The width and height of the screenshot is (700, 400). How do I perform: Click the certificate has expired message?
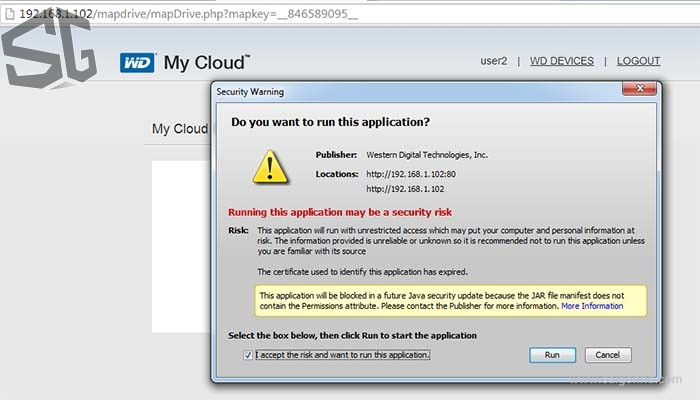coord(362,271)
